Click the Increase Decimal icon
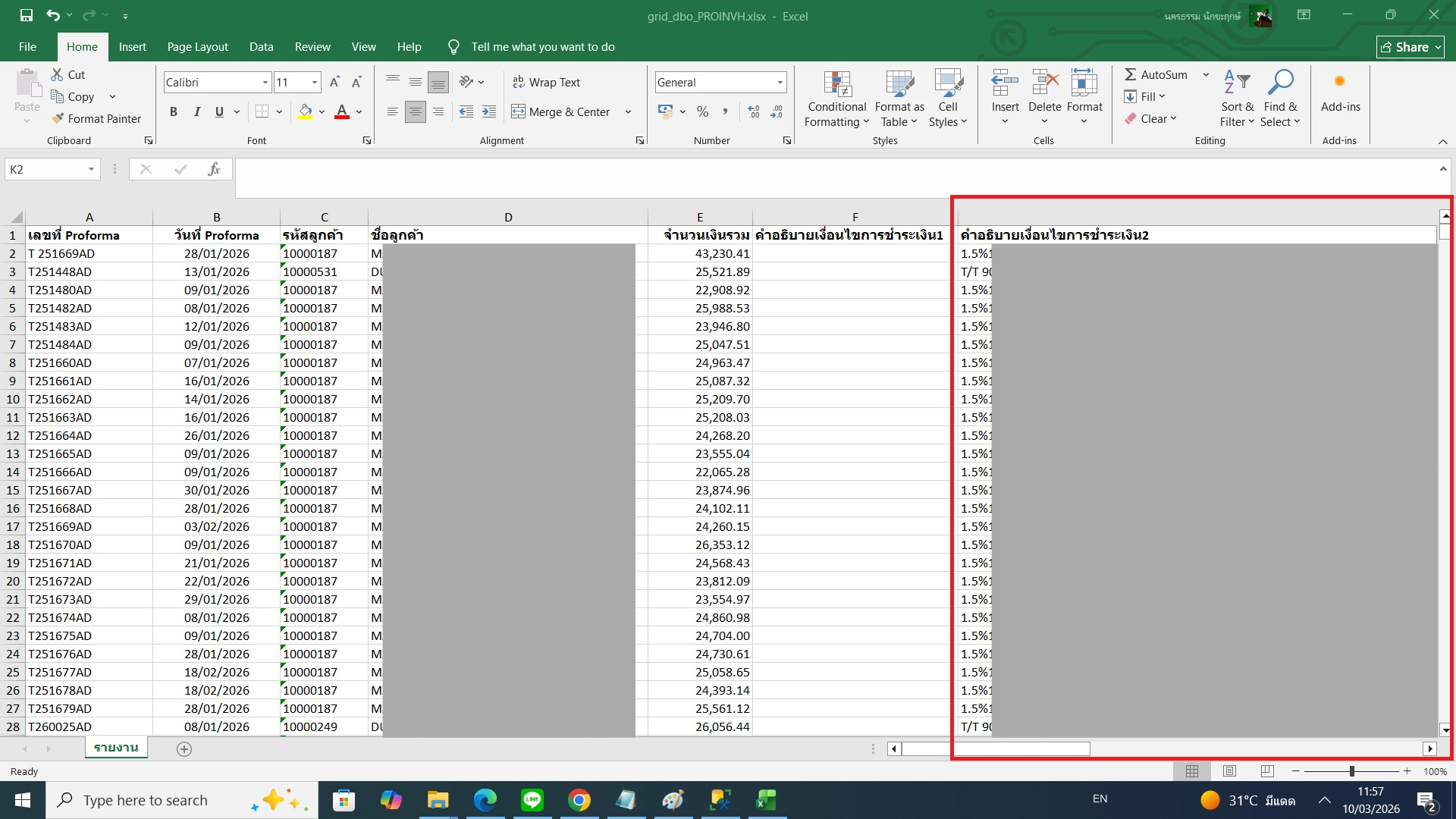The height and width of the screenshot is (819, 1456). 753,111
